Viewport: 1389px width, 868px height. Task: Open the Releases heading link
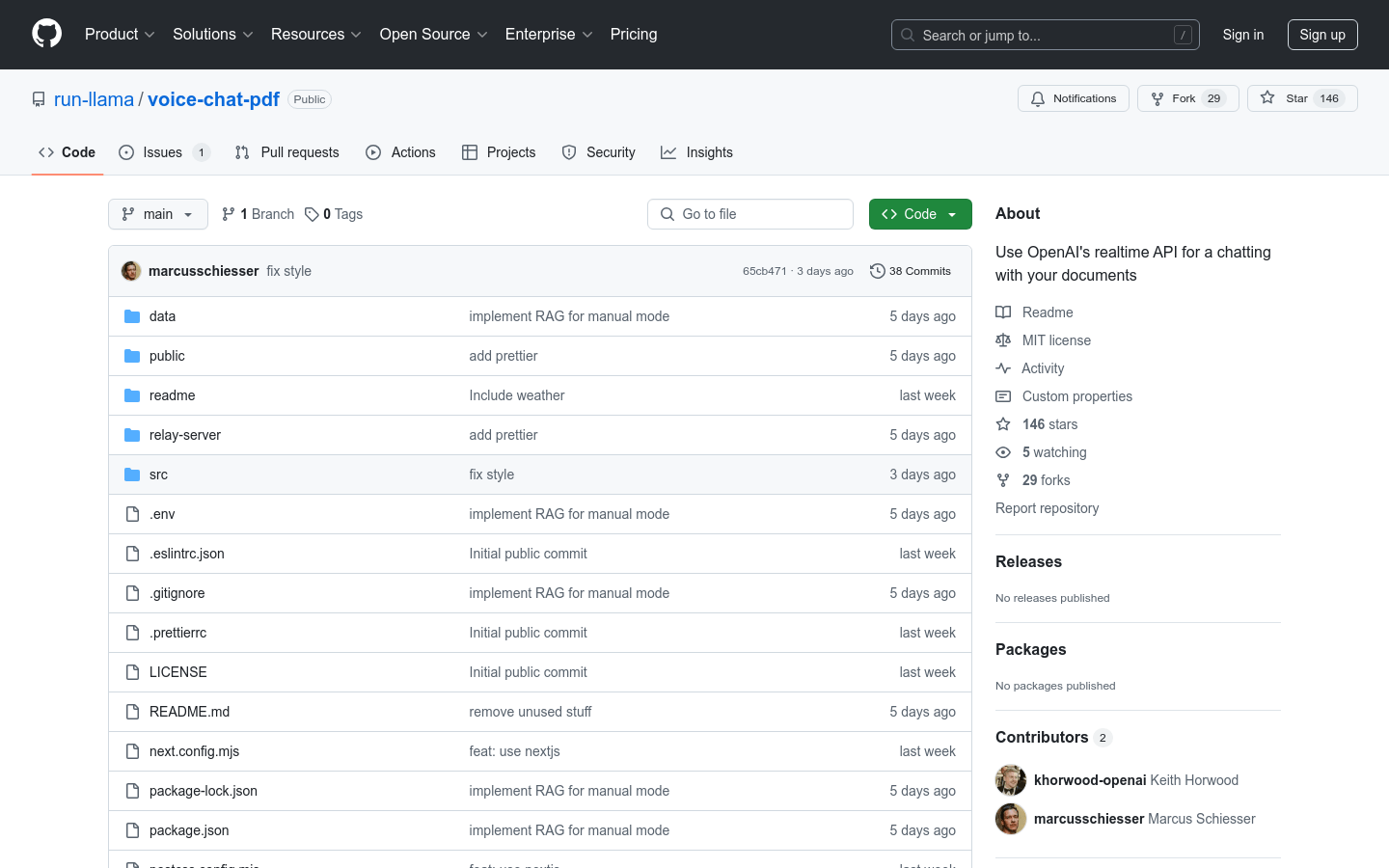[1028, 561]
